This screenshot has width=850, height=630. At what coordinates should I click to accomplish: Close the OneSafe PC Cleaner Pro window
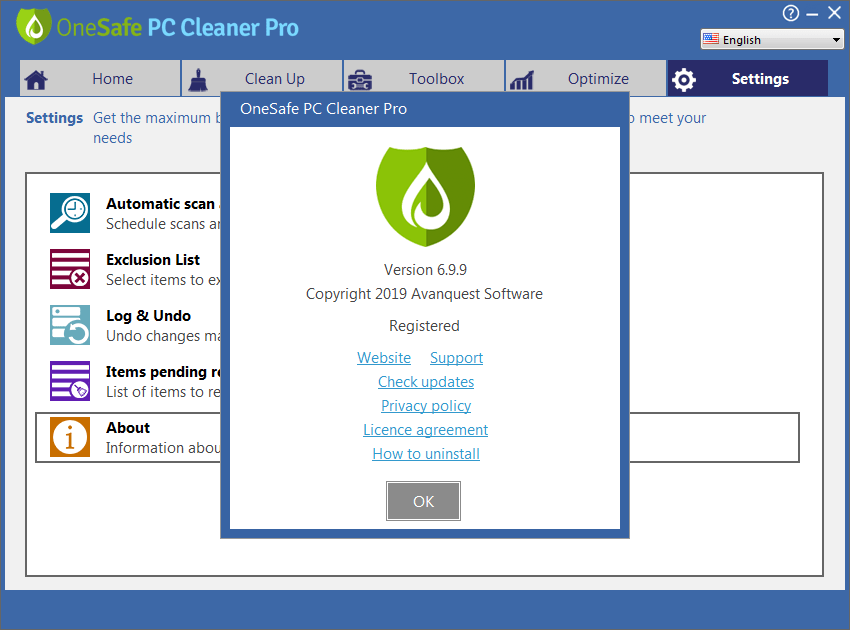point(834,13)
